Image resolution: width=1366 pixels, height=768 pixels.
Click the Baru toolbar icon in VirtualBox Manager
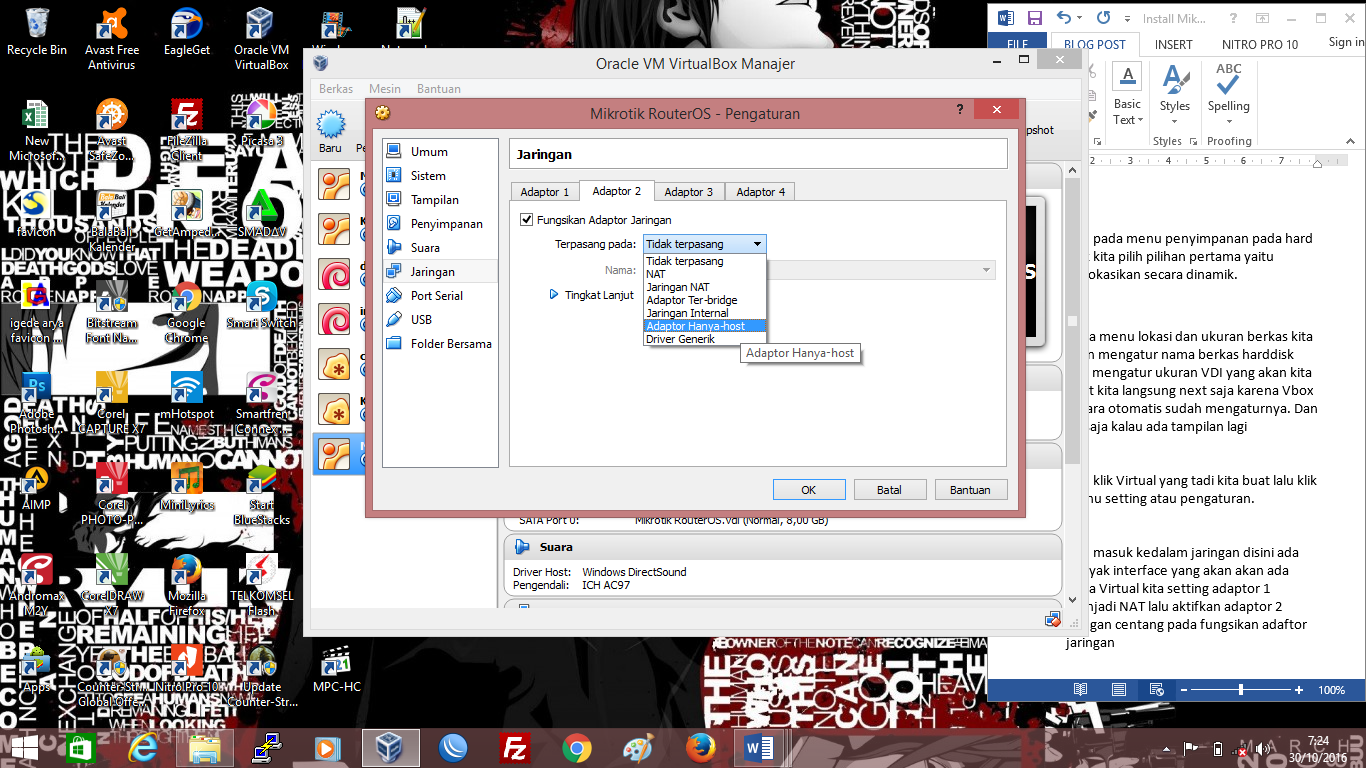(x=331, y=132)
